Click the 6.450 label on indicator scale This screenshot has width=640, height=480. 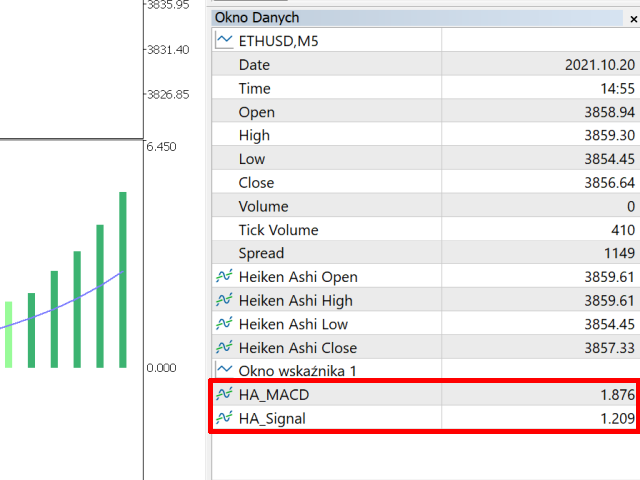click(x=161, y=147)
